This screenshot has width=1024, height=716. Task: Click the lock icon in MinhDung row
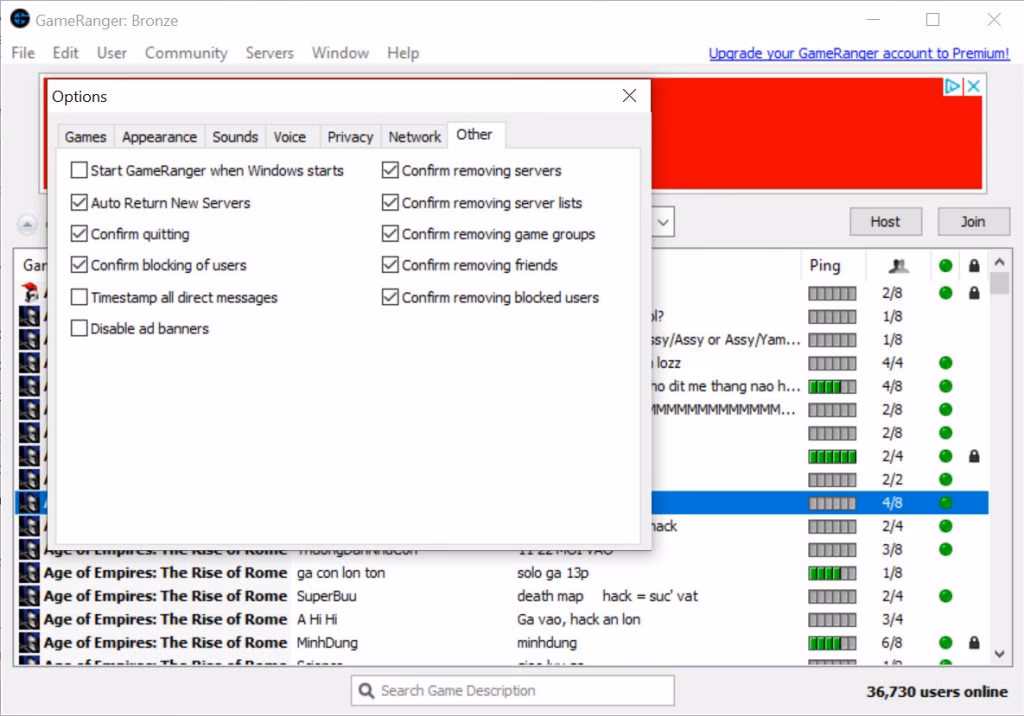974,643
